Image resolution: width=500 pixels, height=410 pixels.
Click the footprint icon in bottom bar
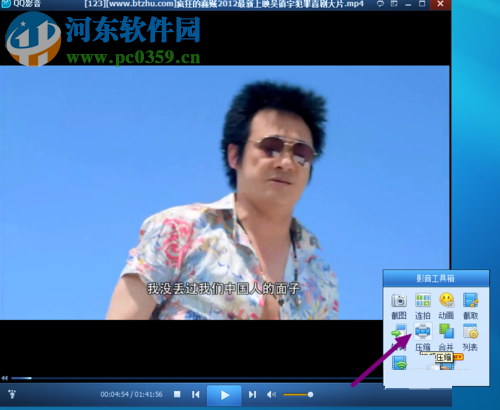[x=12, y=394]
